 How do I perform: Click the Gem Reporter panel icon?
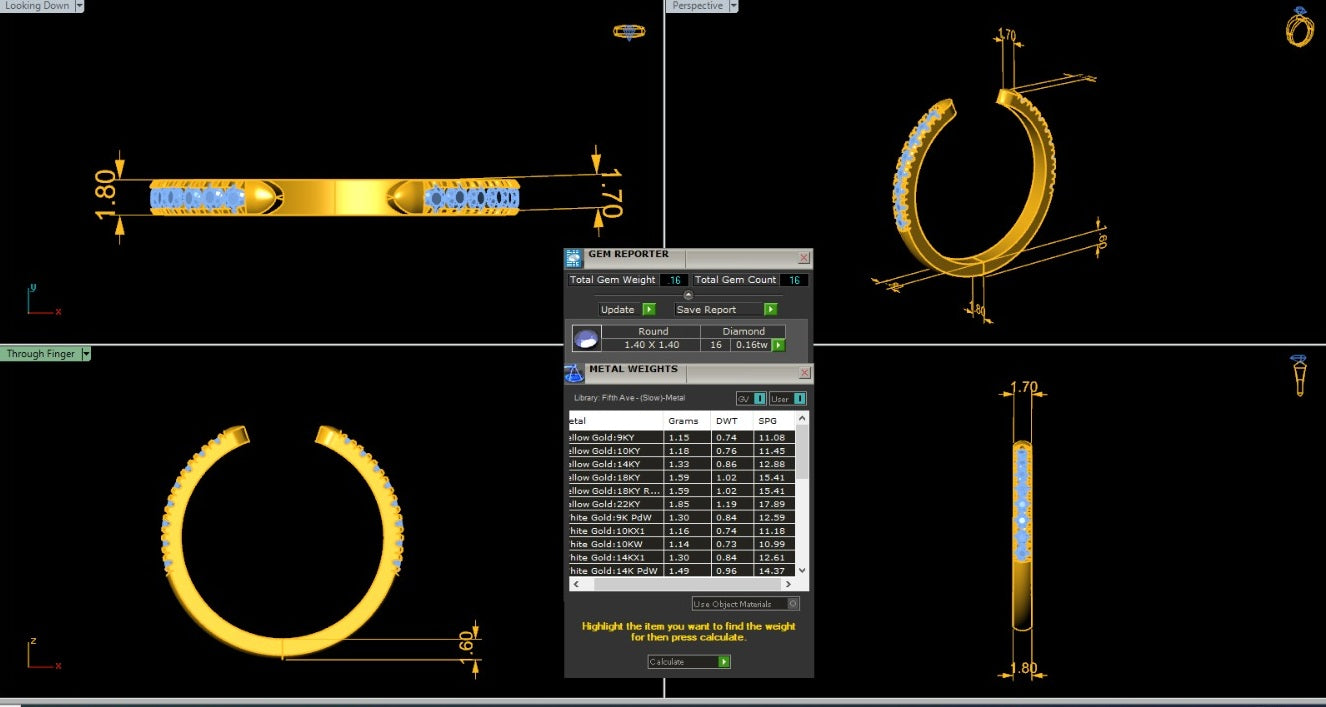pos(574,258)
